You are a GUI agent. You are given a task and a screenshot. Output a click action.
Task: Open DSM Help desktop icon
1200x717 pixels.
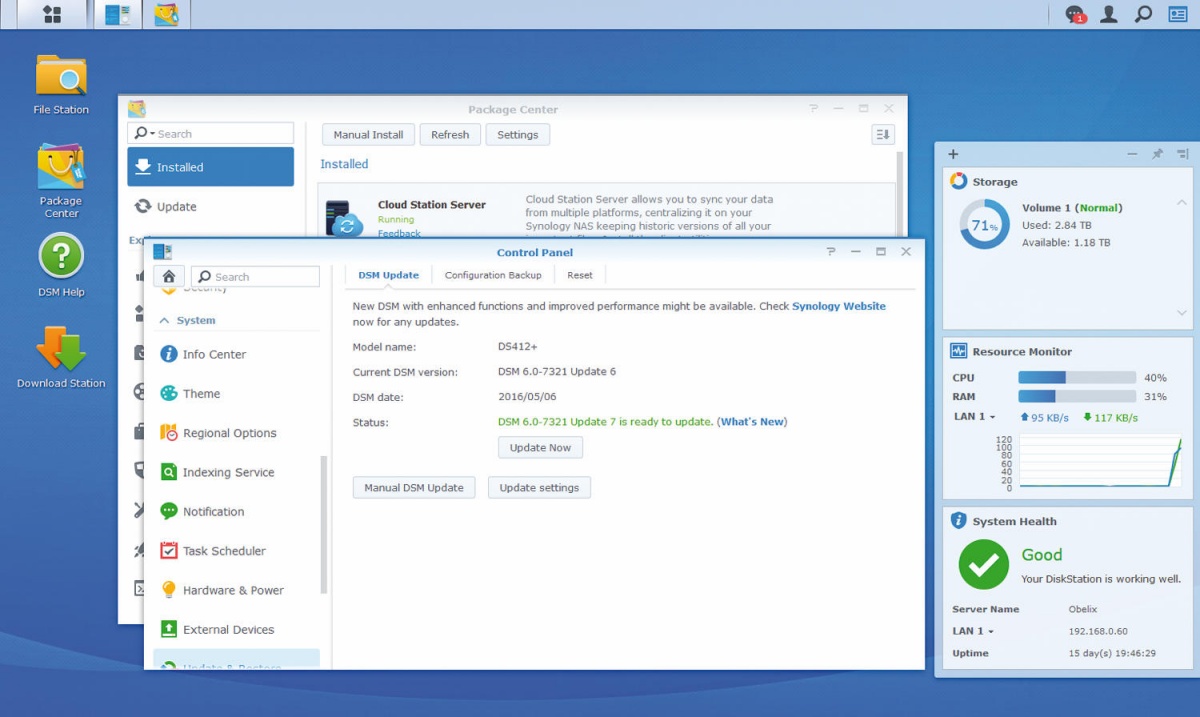[61, 265]
